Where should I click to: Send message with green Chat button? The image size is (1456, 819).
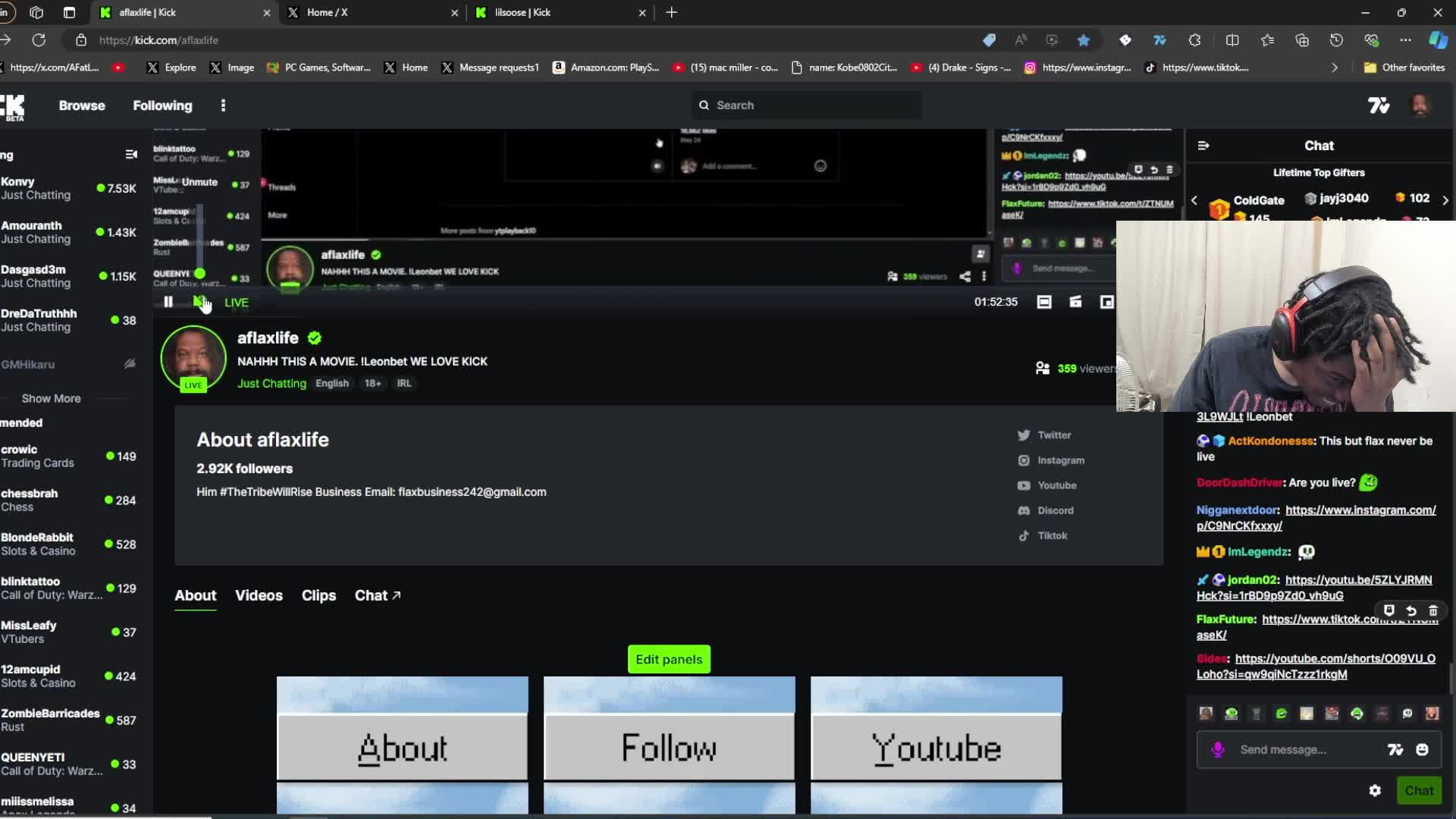coord(1419,790)
